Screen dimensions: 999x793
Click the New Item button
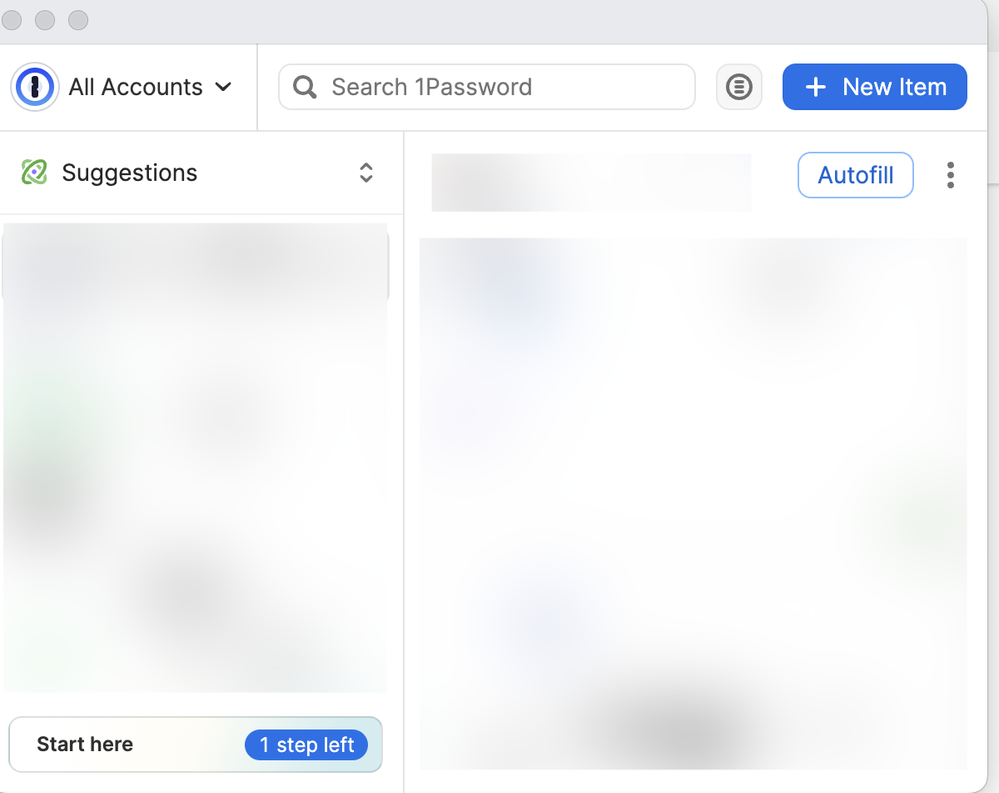tap(875, 87)
